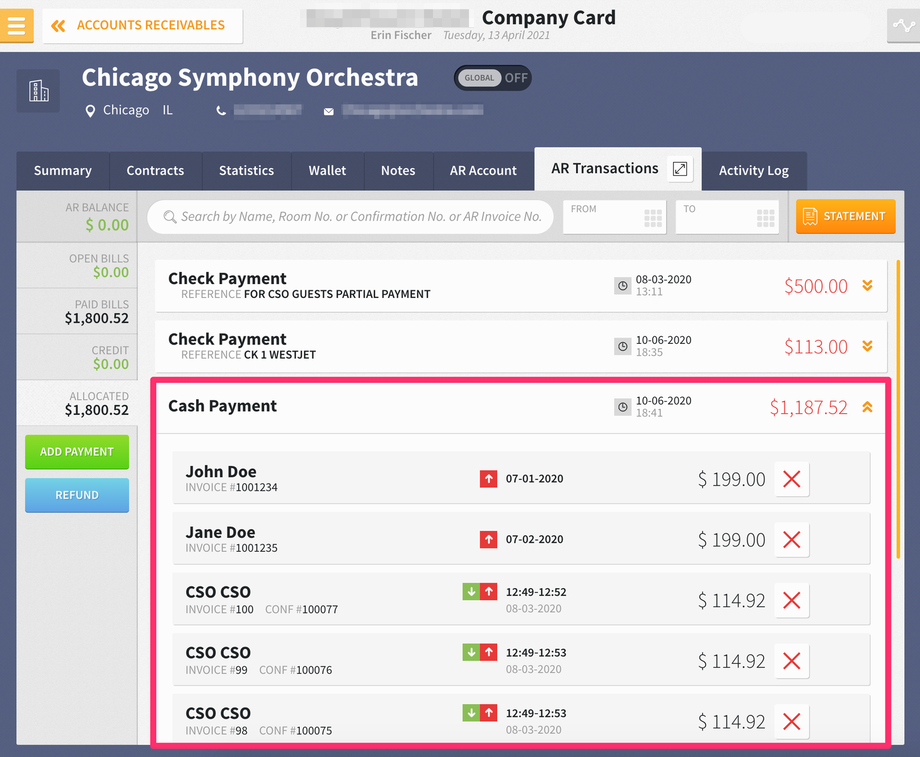Select the Credit tile
Viewport: 920px width, 757px height.
click(x=77, y=357)
